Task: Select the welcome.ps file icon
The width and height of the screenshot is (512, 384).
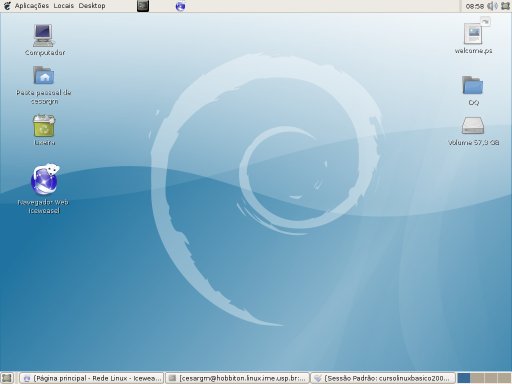Action: coord(473,33)
